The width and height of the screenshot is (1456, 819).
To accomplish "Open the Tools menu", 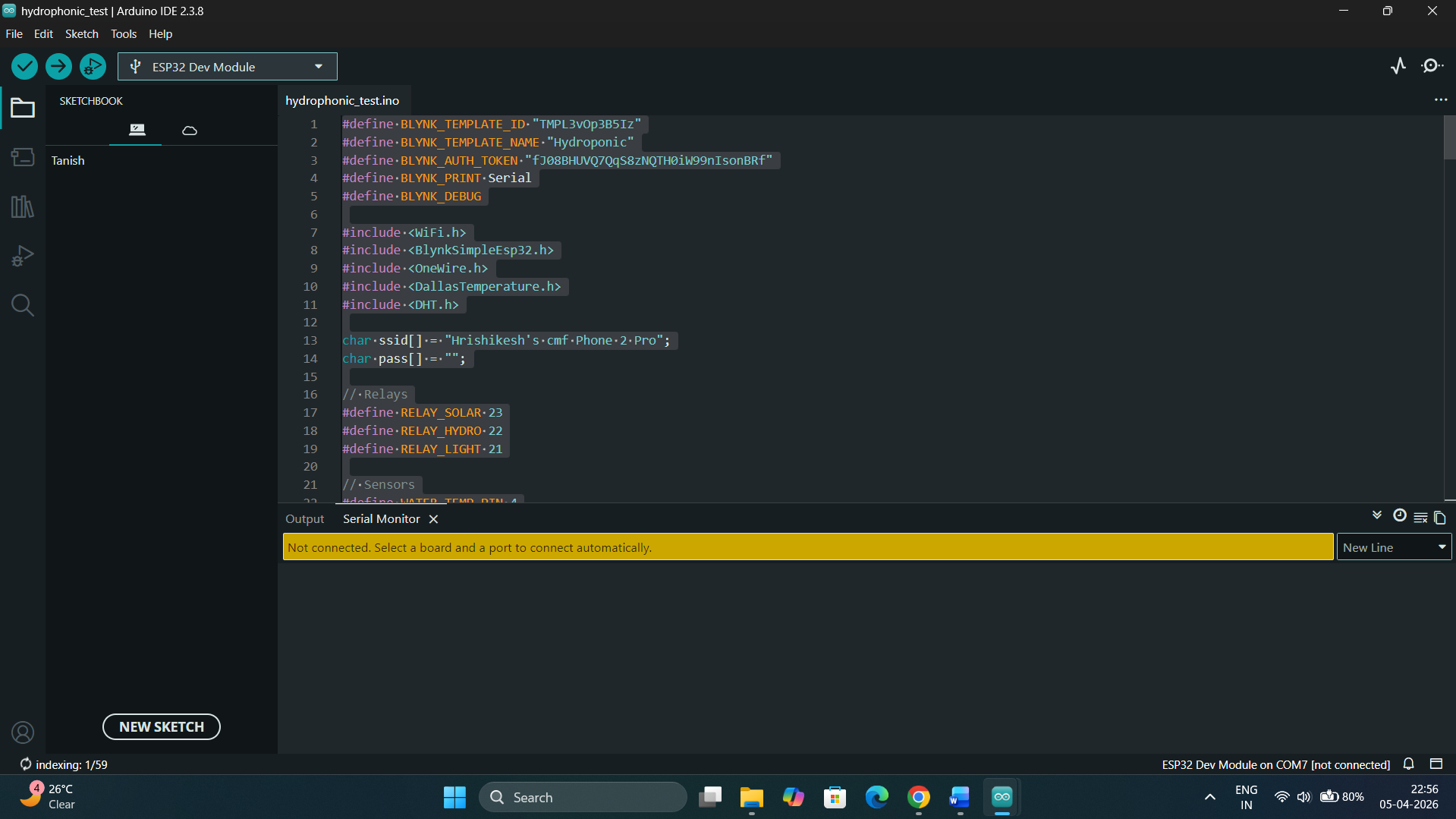I will [124, 34].
